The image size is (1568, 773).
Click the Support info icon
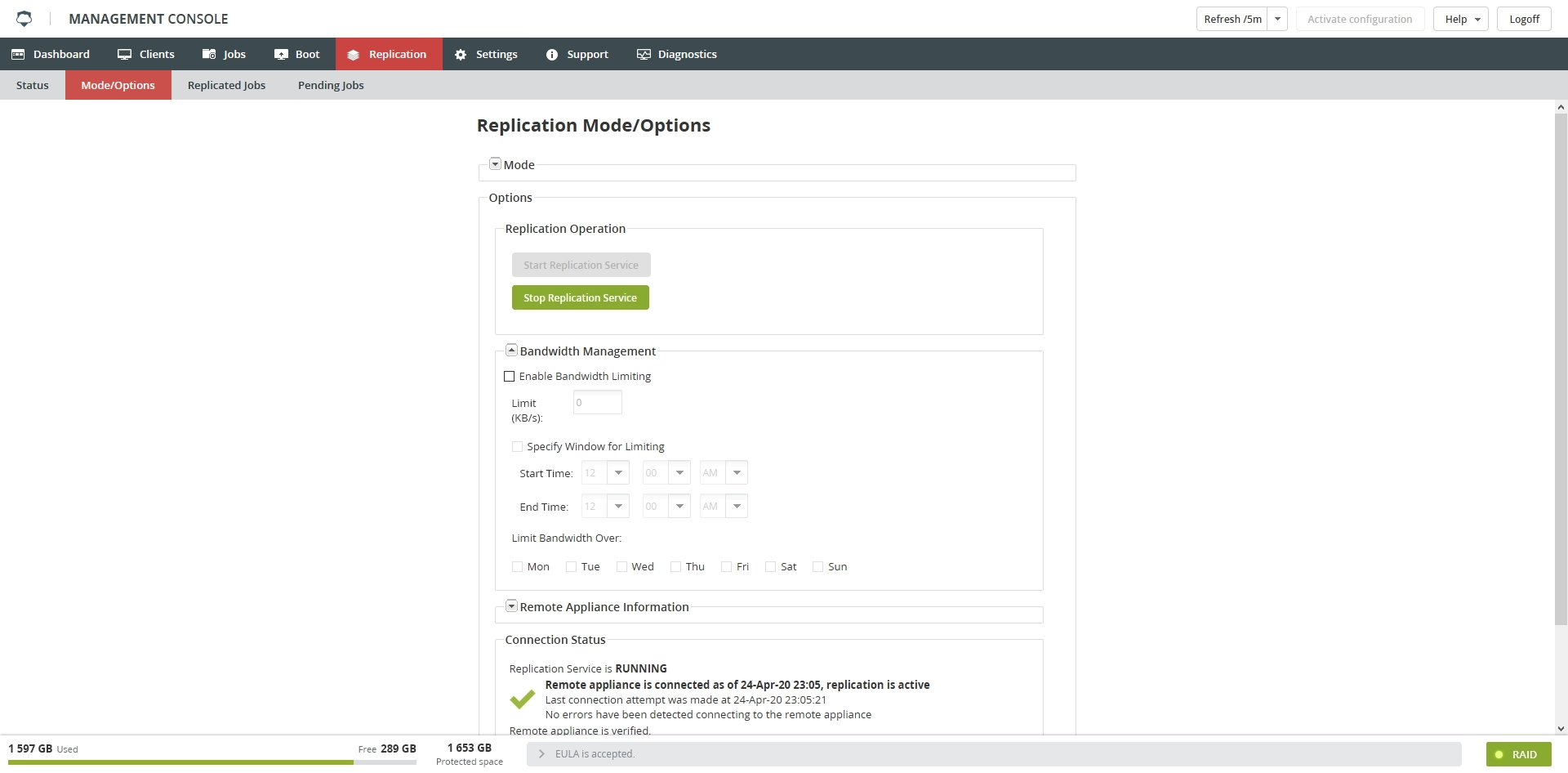(552, 54)
